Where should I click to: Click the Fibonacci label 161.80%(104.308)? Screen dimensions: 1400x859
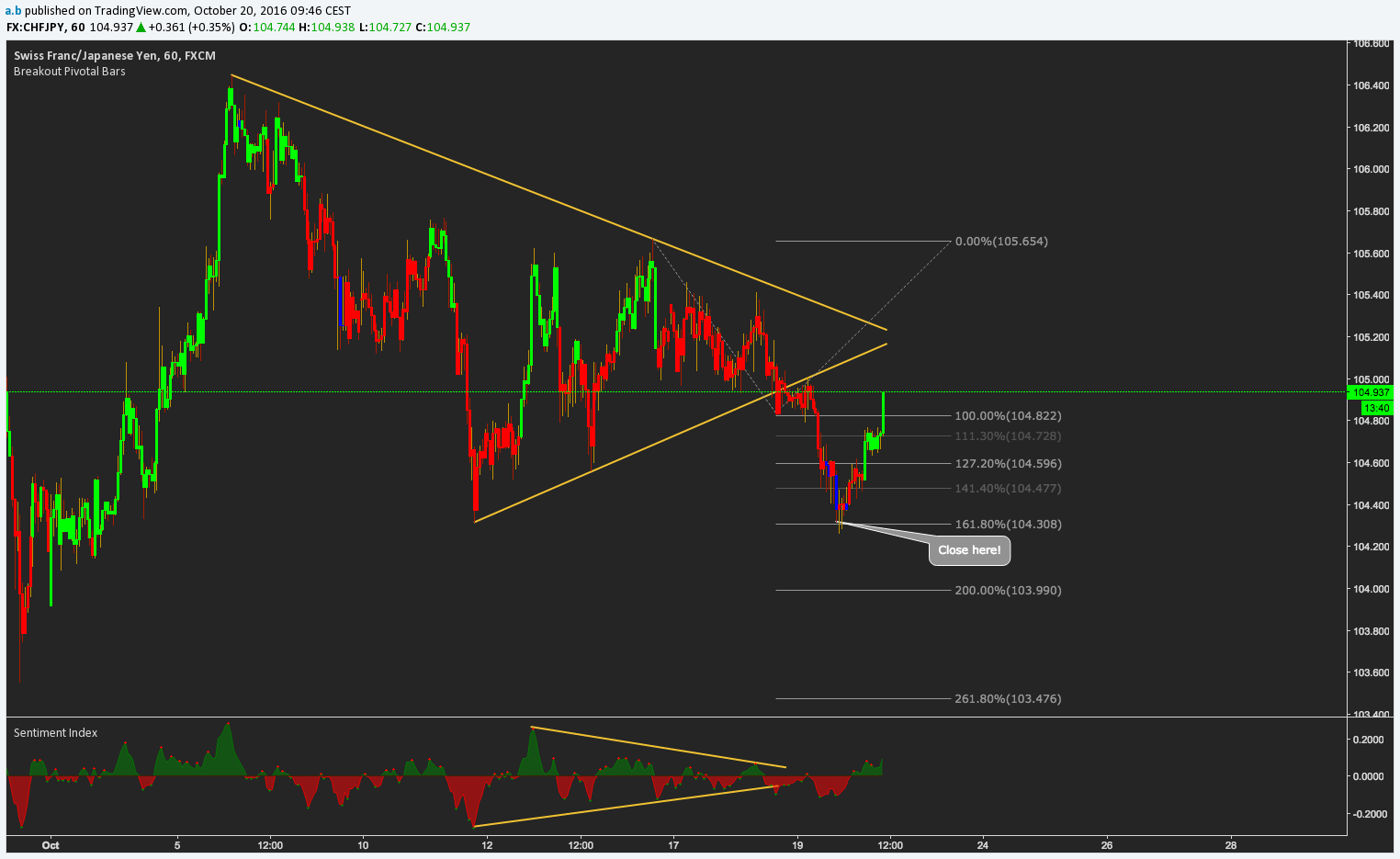point(1008,525)
